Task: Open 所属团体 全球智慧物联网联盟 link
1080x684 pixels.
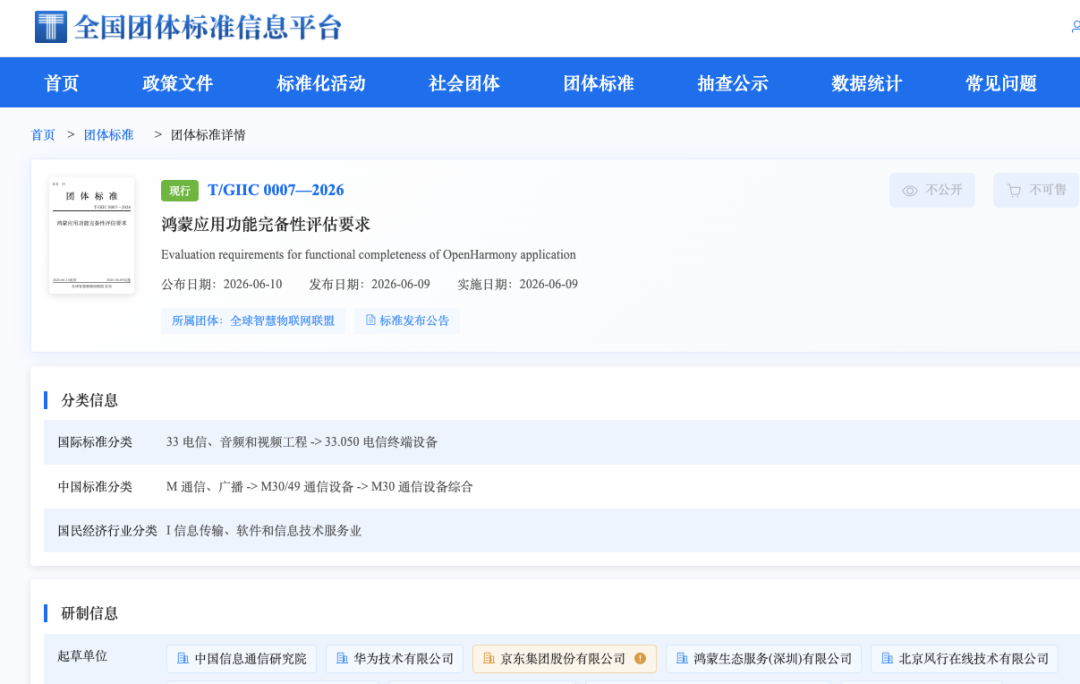Action: click(x=253, y=321)
